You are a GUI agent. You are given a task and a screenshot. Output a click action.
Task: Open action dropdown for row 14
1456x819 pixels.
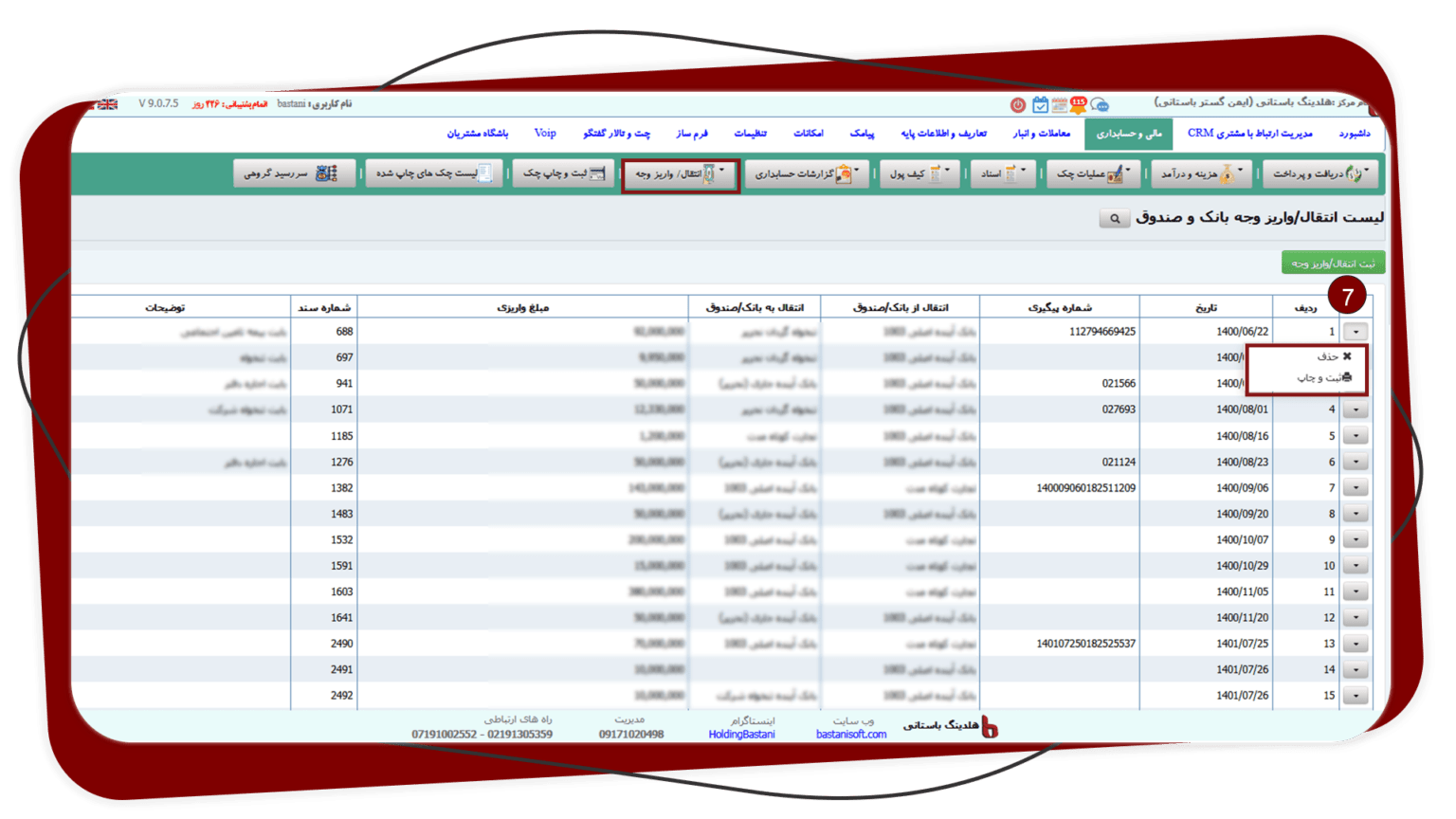1356,669
